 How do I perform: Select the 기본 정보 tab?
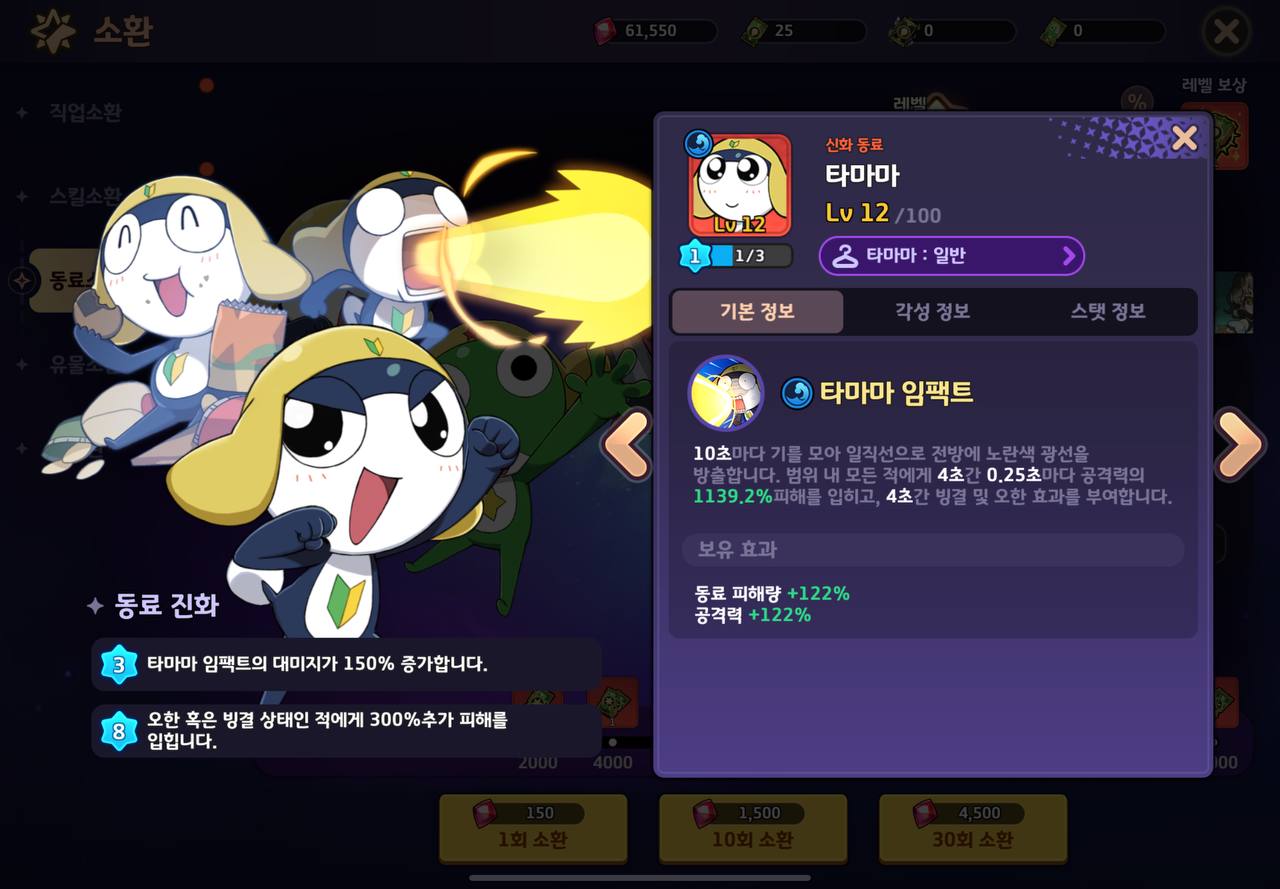(757, 311)
